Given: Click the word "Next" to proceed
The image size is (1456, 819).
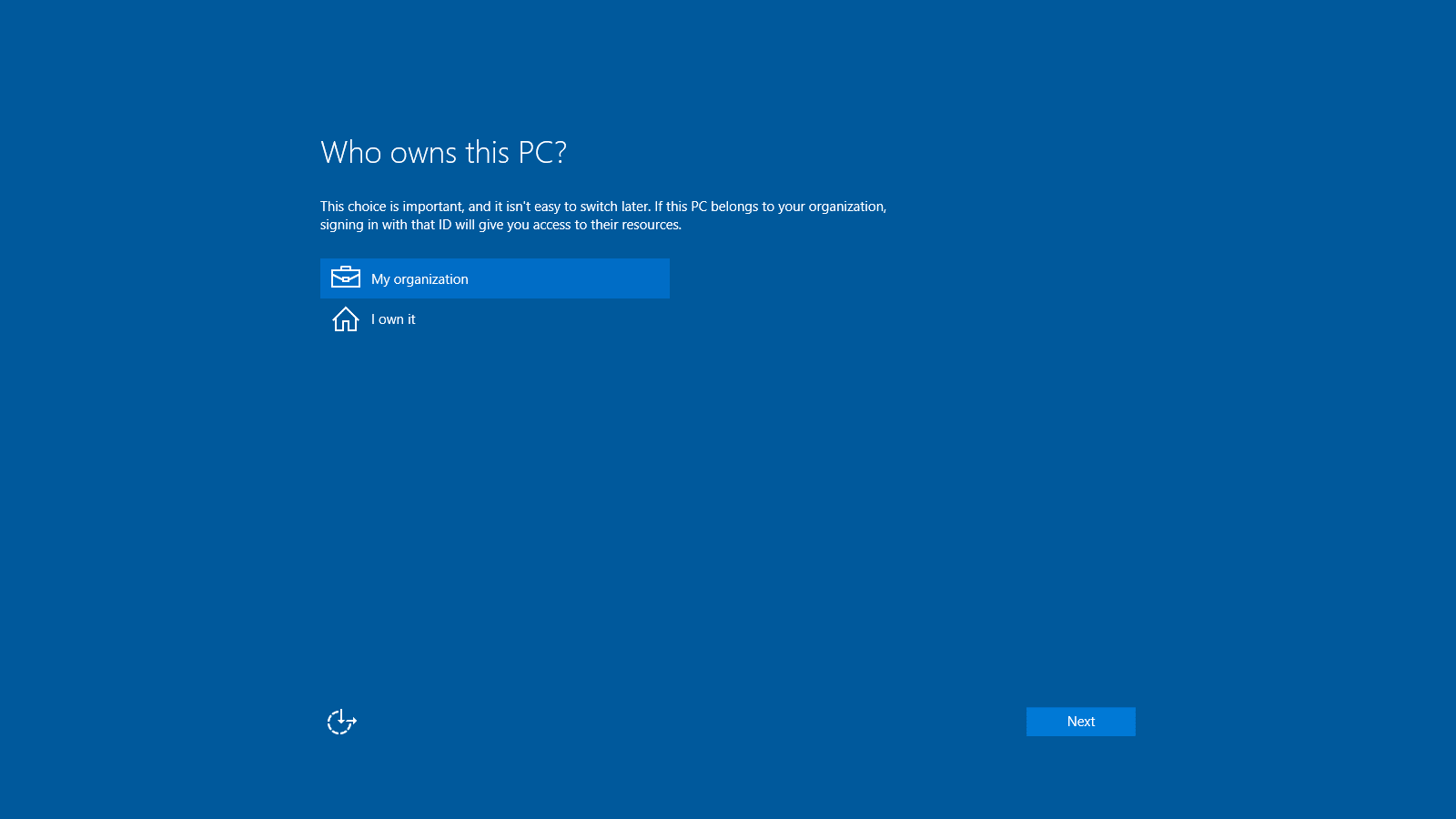Looking at the screenshot, I should (x=1081, y=722).
